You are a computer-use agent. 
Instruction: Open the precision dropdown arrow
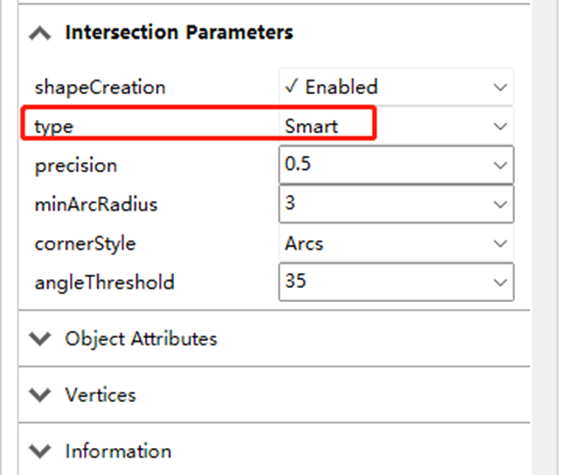[x=500, y=165]
